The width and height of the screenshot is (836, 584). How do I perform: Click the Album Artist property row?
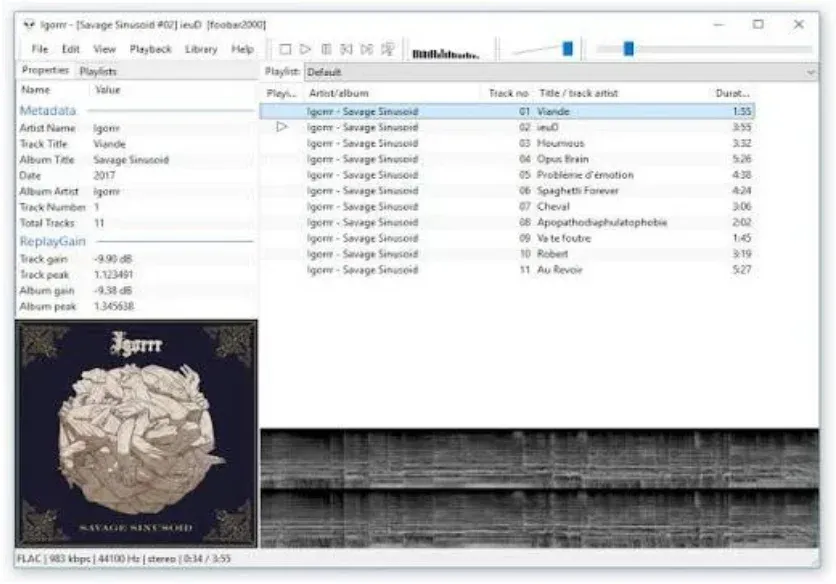136,191
